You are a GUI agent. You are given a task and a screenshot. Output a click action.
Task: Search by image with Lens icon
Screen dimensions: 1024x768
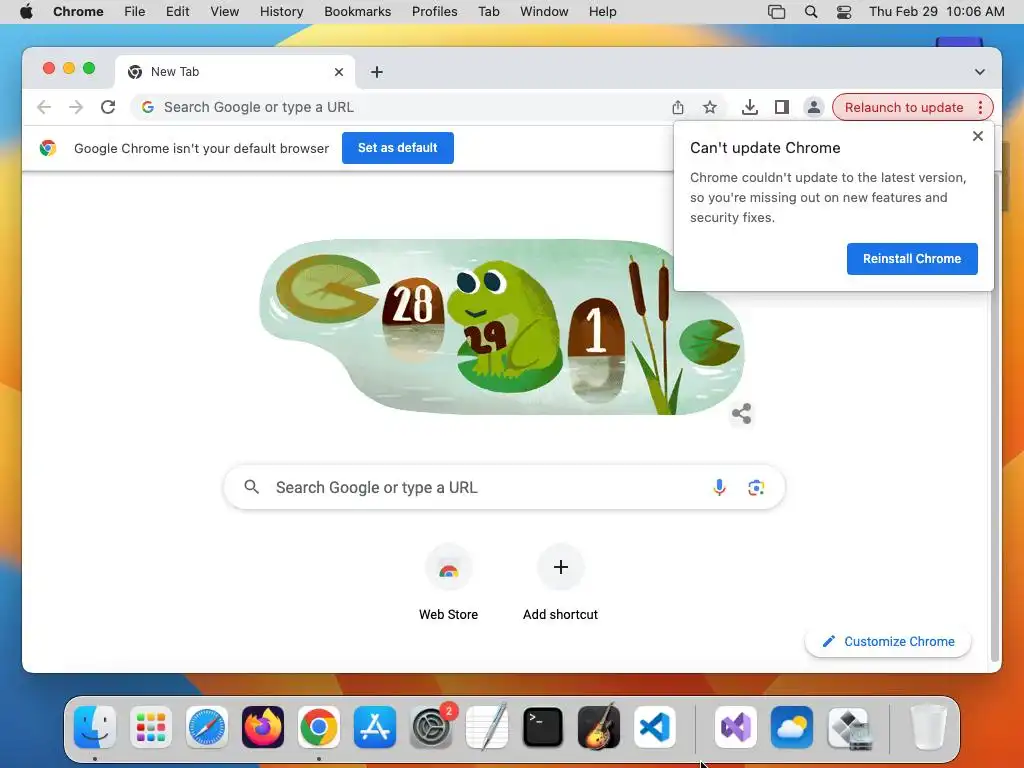(x=756, y=487)
